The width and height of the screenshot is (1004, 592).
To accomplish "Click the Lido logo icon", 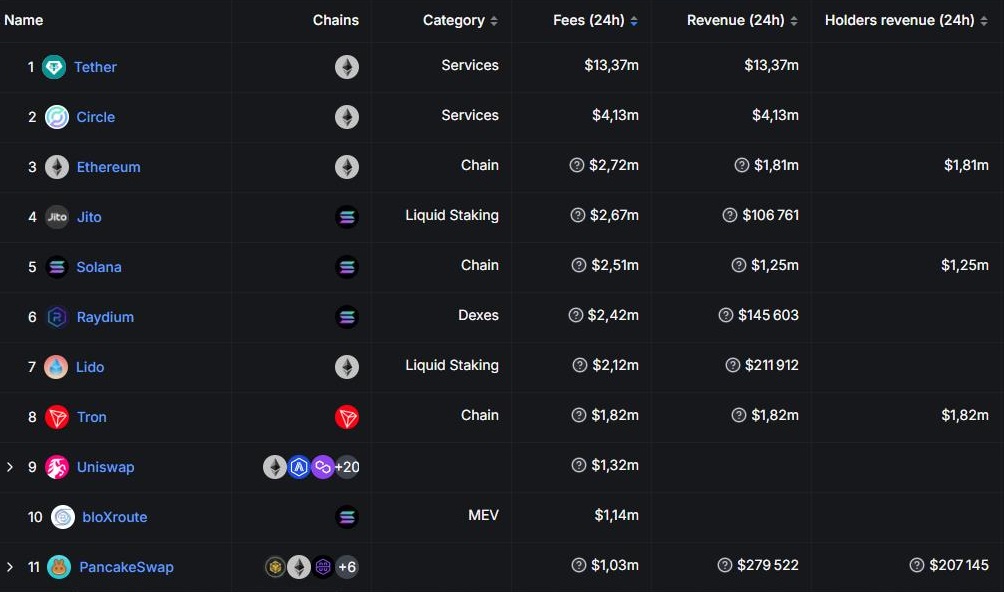I will pyautogui.click(x=56, y=367).
